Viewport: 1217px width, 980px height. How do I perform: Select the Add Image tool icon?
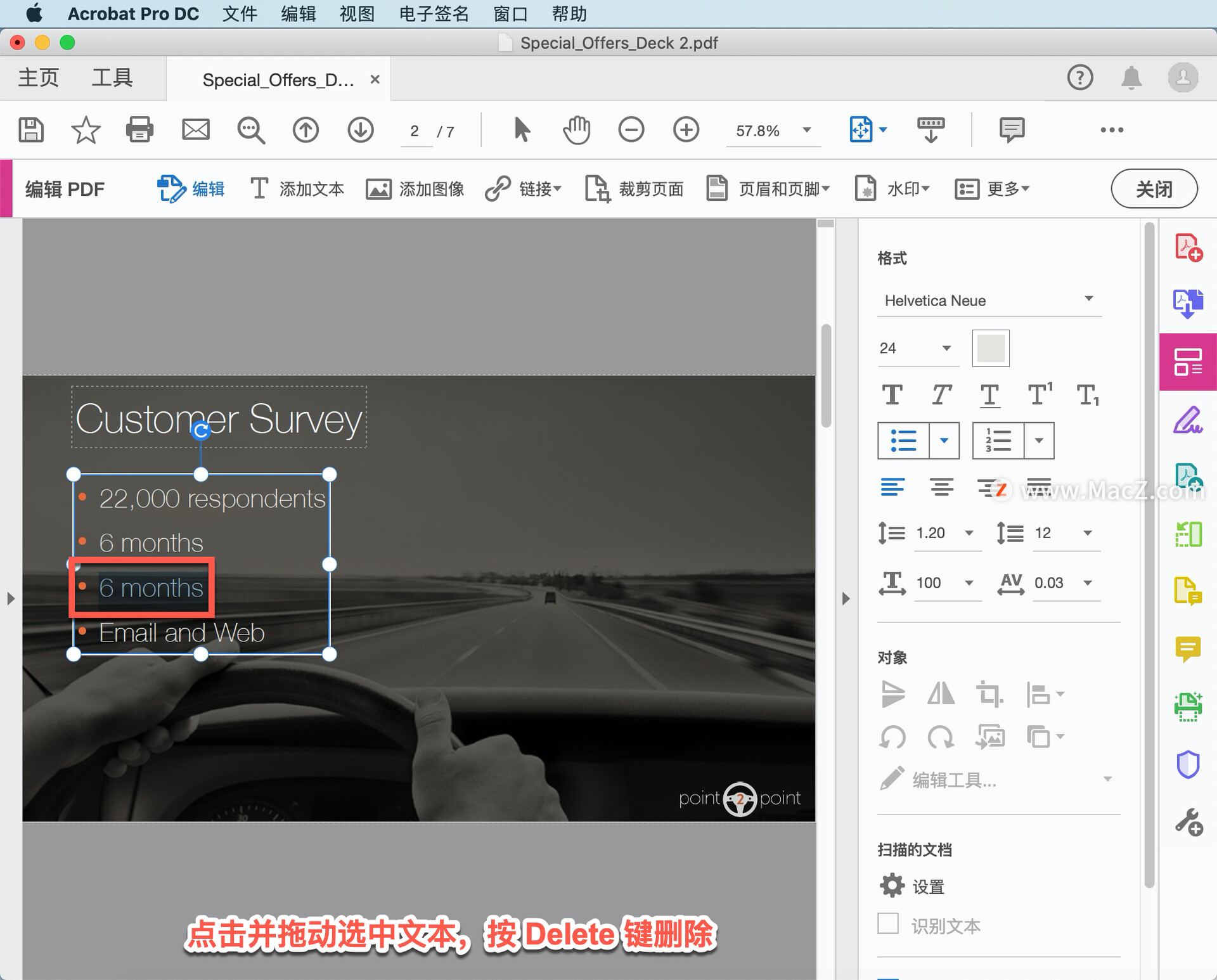pos(378,190)
